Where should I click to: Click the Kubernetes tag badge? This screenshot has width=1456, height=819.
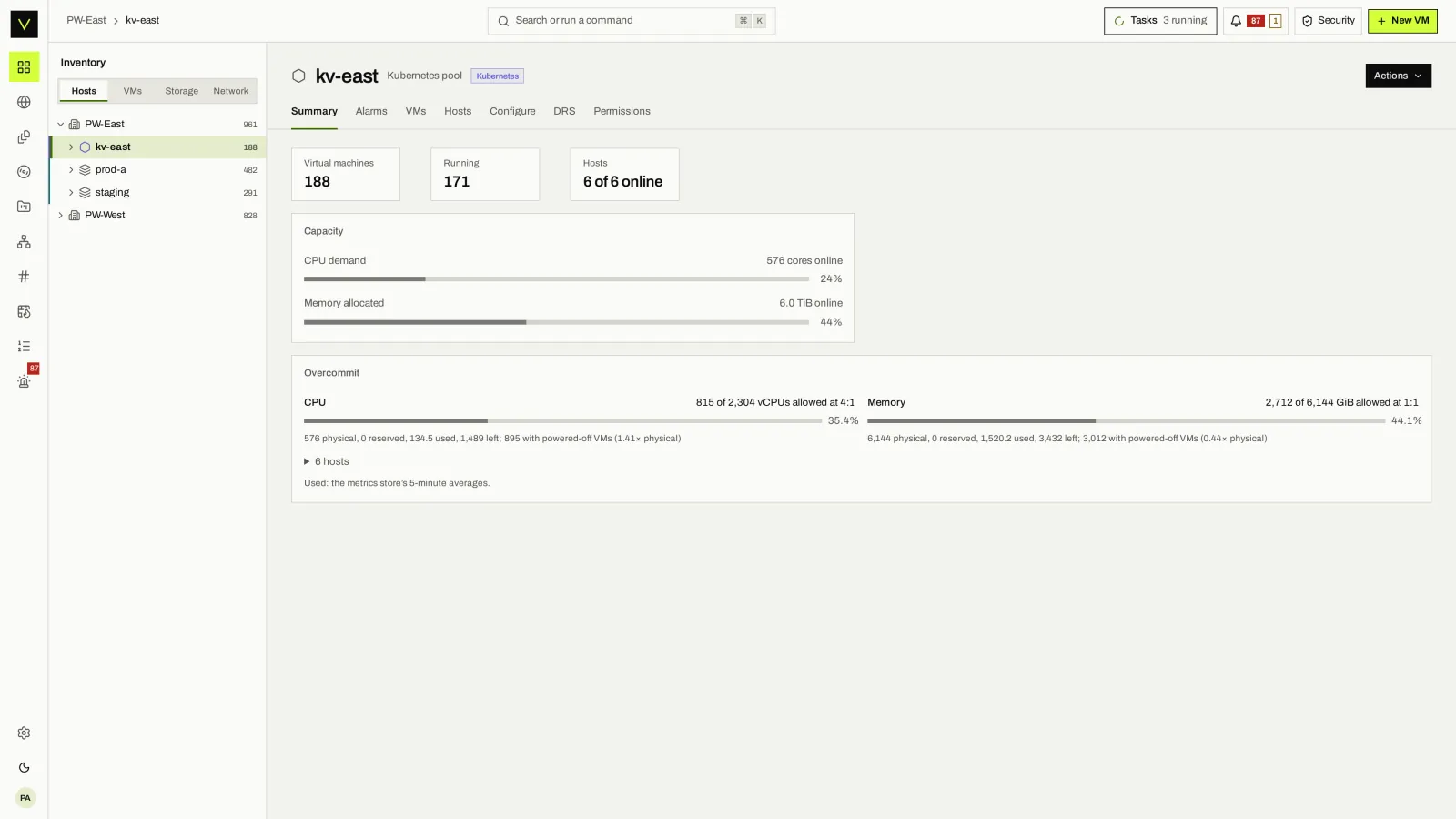497,76
